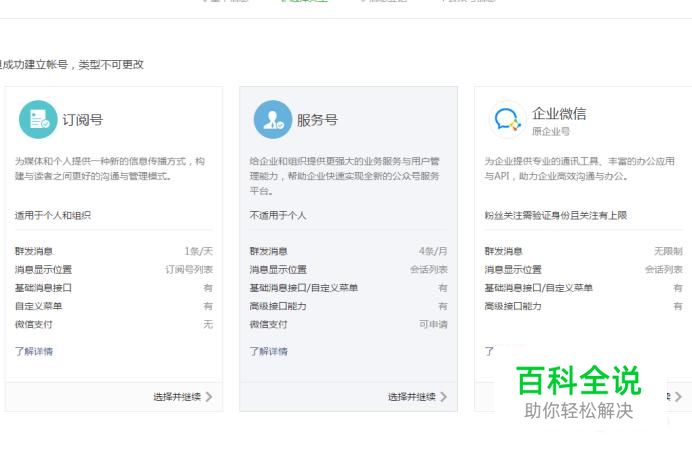Screen dimensions: 692x455
Task: Click 群发消息 label in 企业微信 card
Action: [504, 251]
